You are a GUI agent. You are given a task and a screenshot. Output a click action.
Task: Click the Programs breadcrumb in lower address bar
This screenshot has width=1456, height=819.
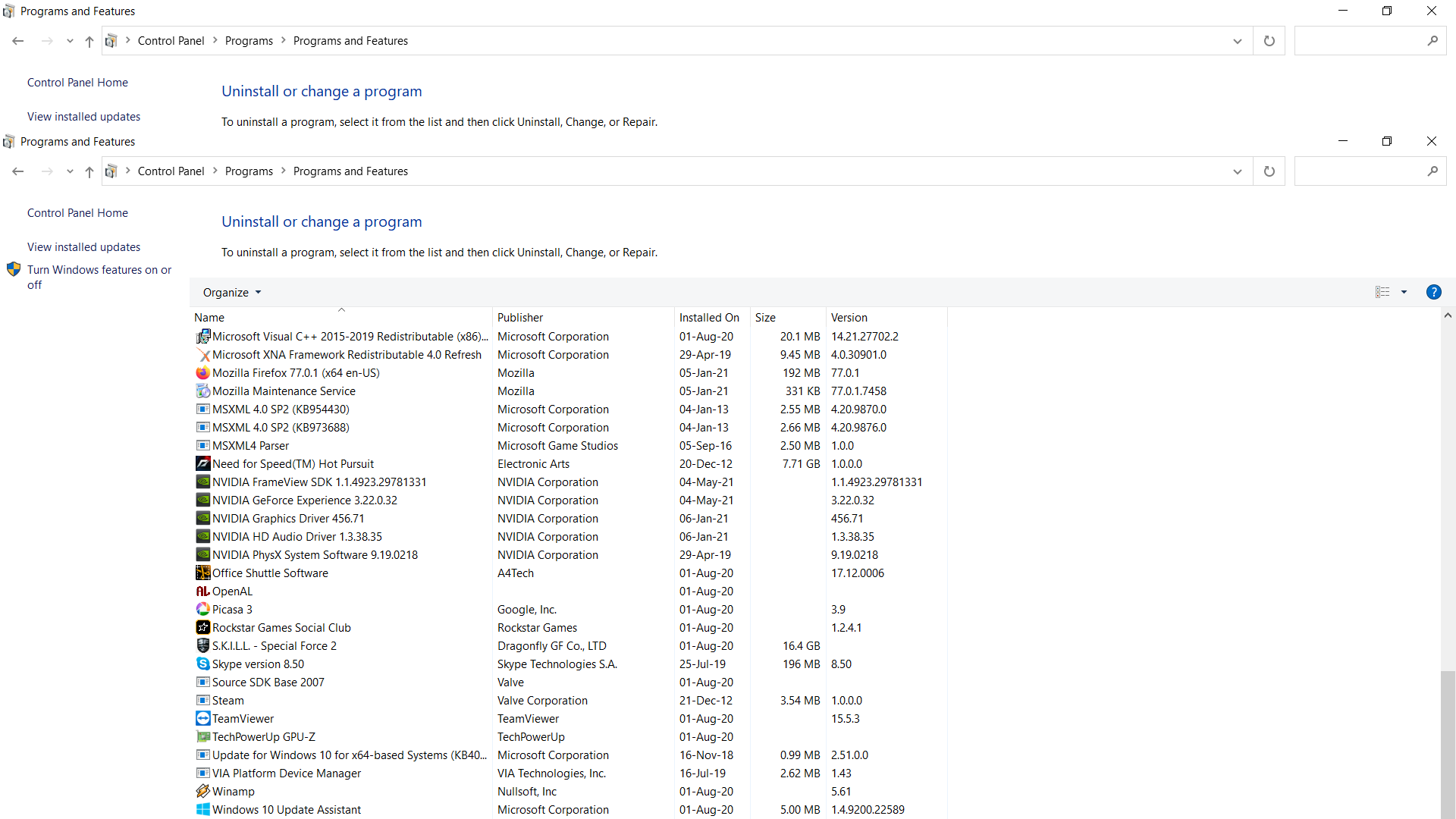click(x=249, y=171)
